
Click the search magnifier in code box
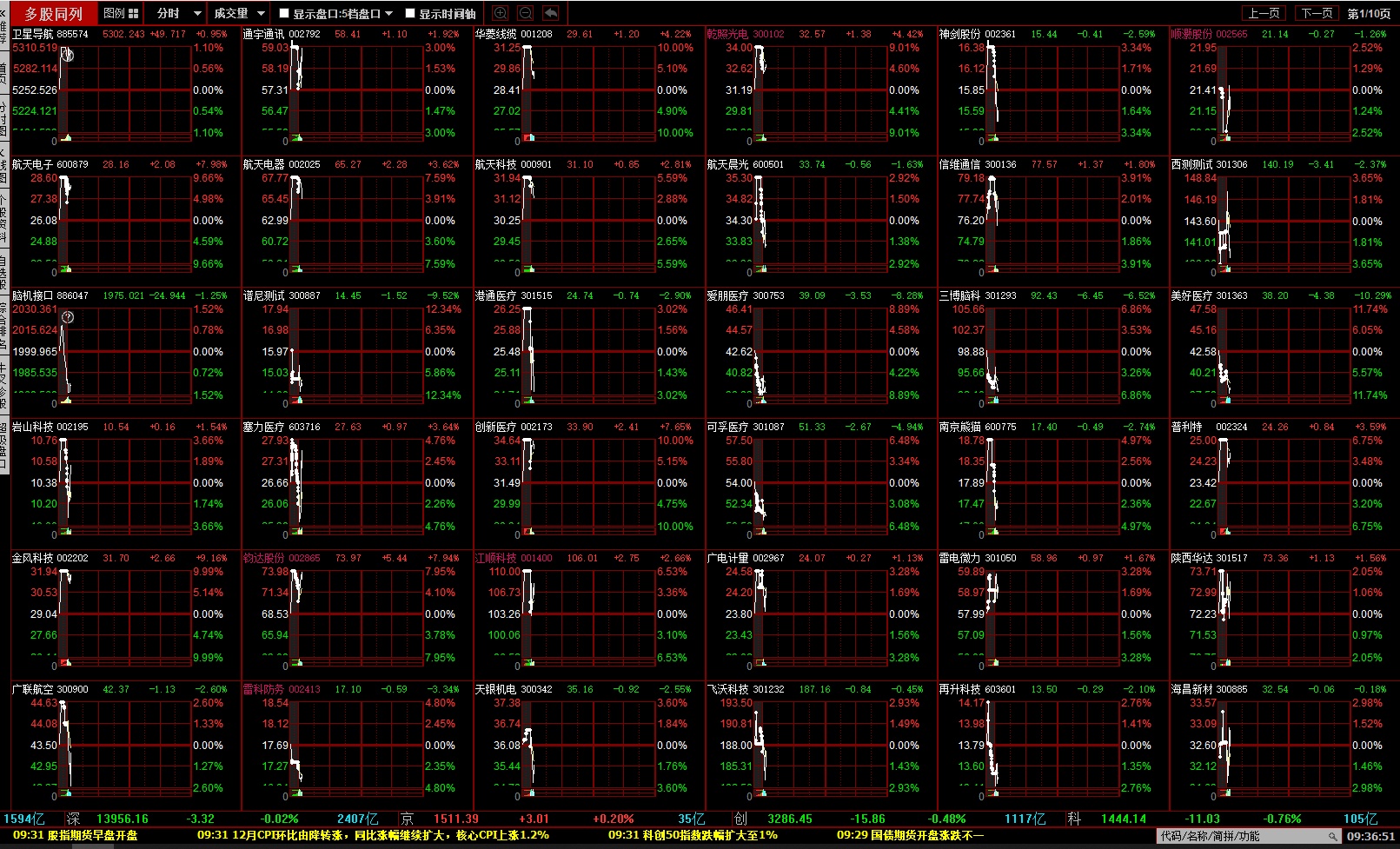[1332, 836]
